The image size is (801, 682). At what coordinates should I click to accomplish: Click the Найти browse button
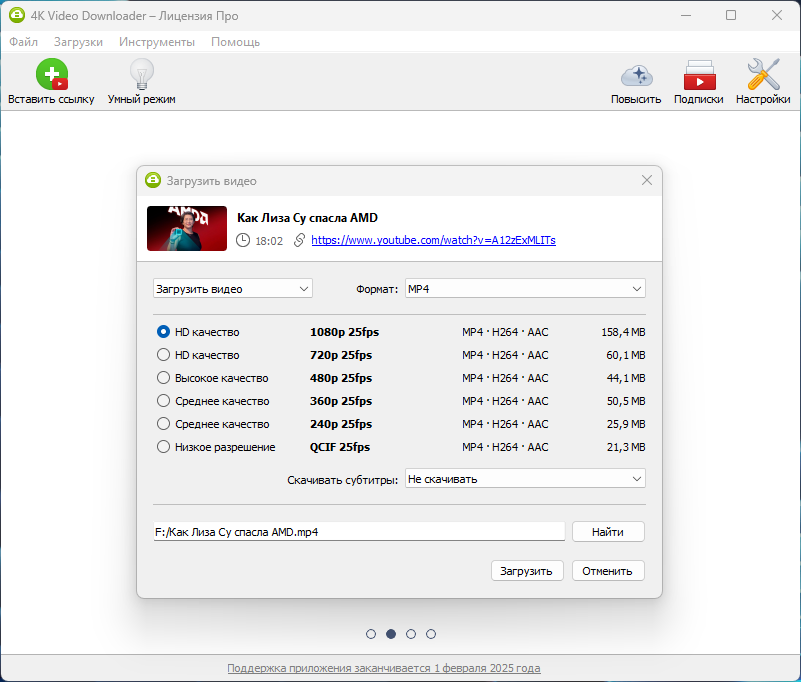point(608,532)
